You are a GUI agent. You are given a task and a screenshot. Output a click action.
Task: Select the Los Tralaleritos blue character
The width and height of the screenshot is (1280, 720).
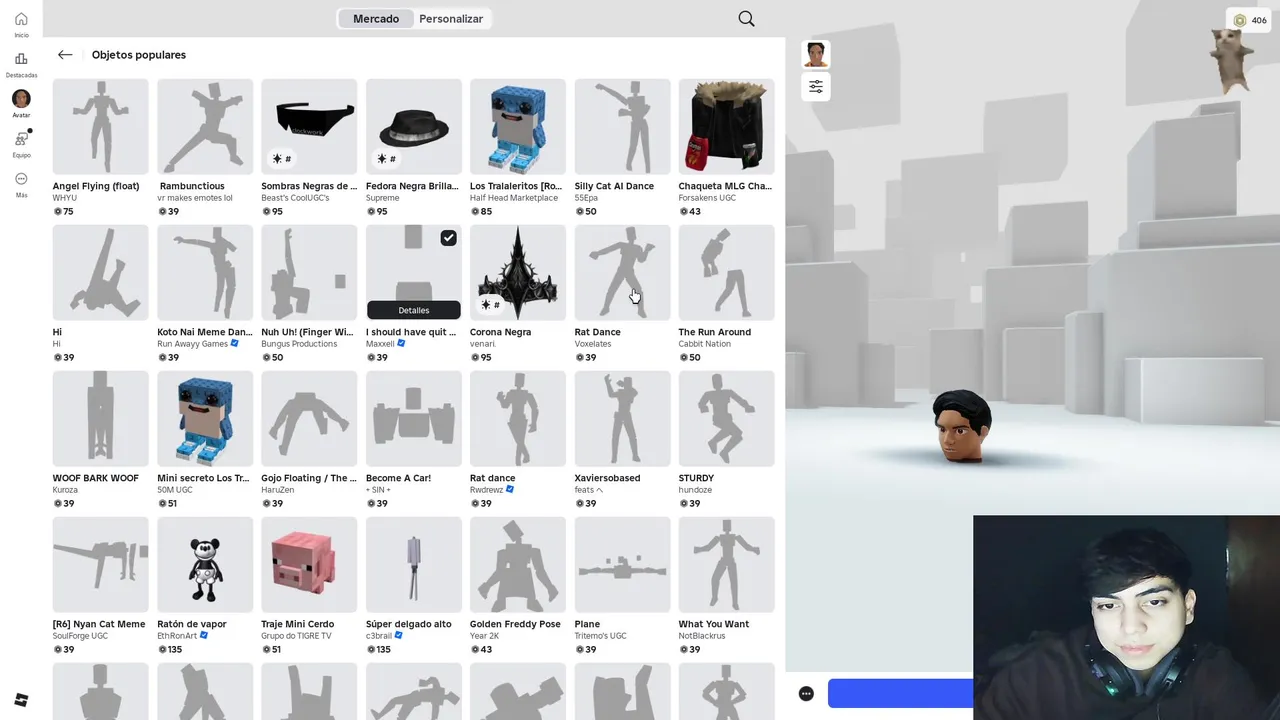coord(518,127)
